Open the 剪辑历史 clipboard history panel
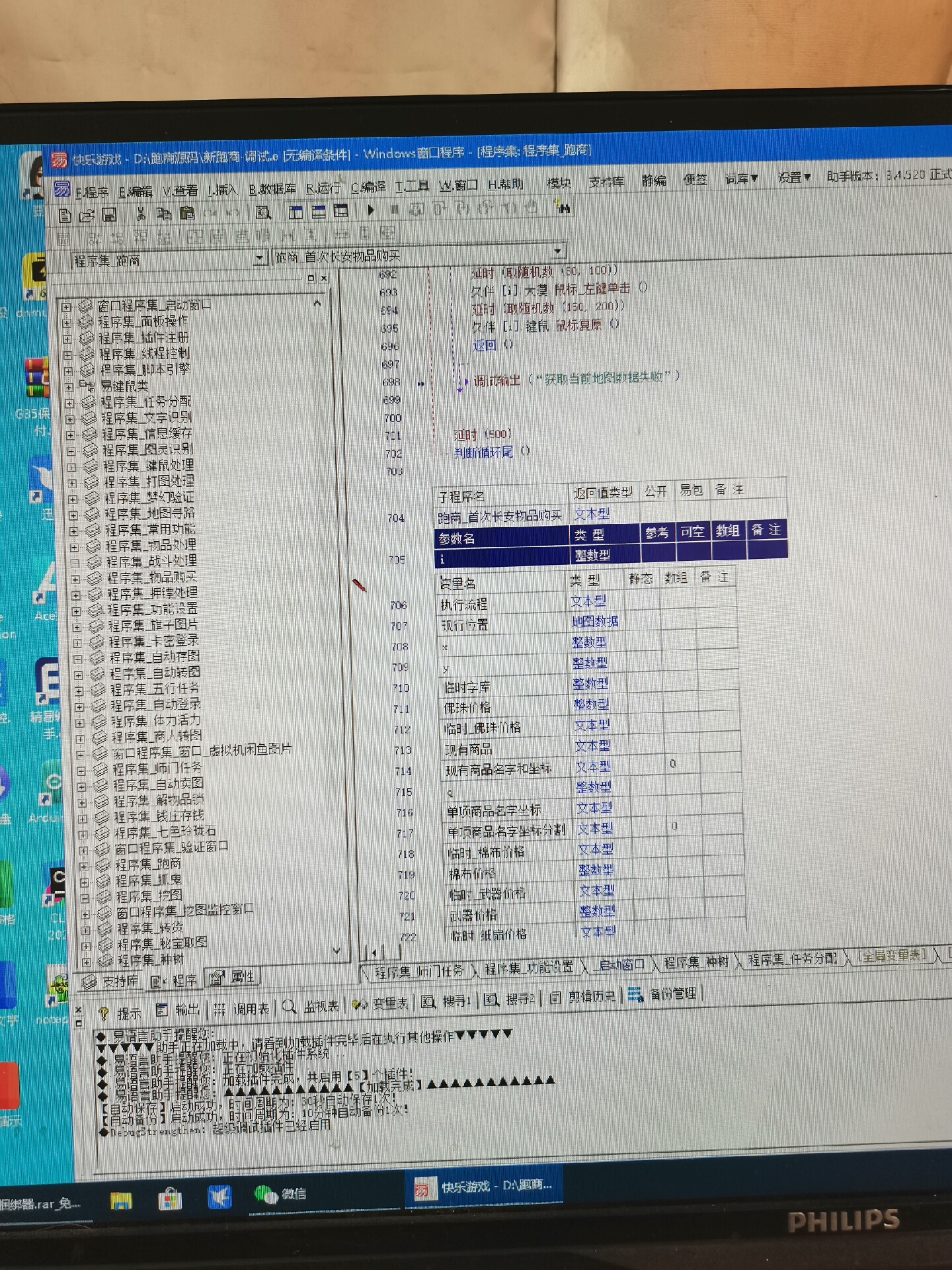This screenshot has height=1270, width=952. click(x=583, y=996)
